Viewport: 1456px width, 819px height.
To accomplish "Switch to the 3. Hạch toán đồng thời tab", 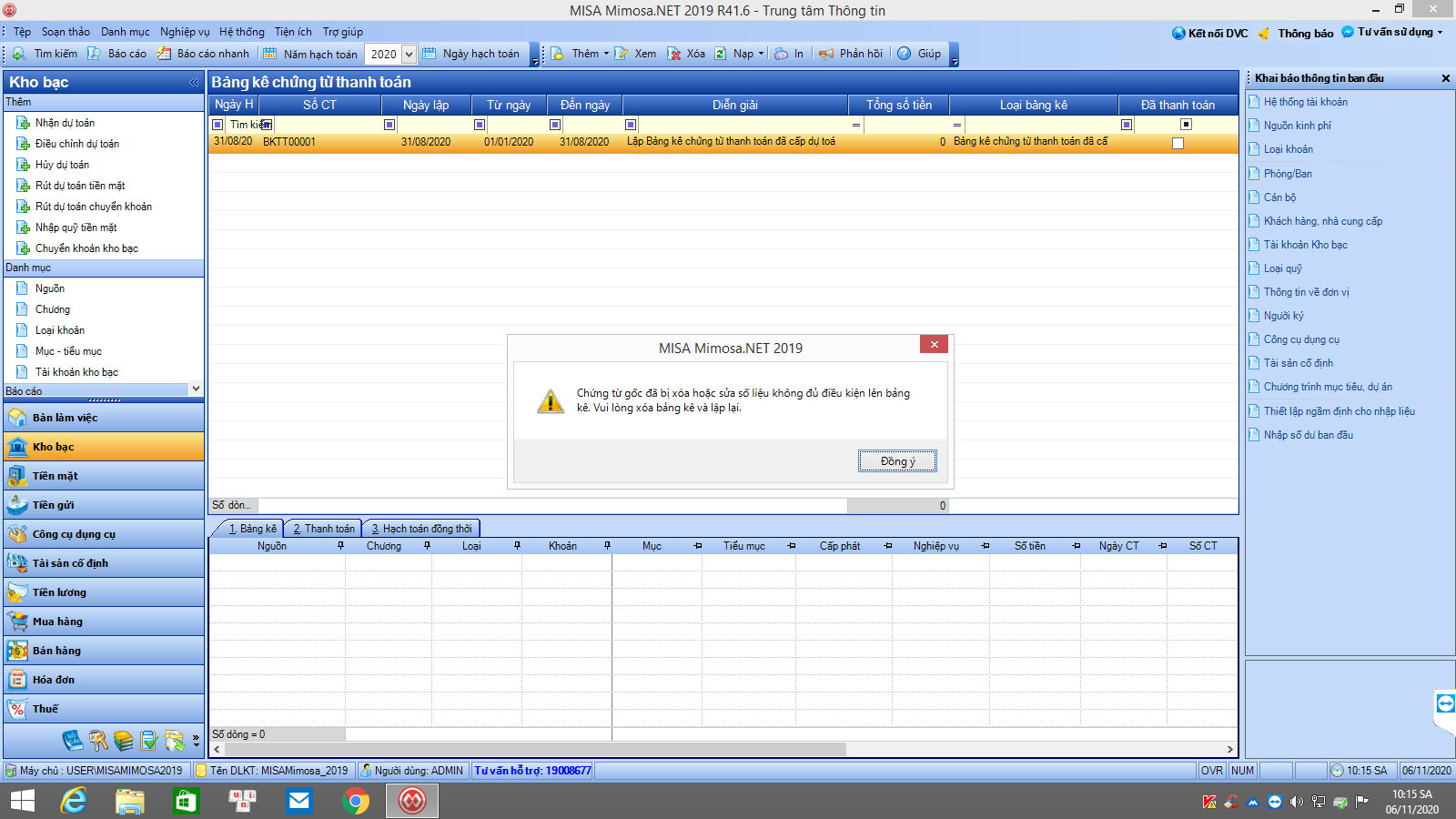I will pos(421,529).
